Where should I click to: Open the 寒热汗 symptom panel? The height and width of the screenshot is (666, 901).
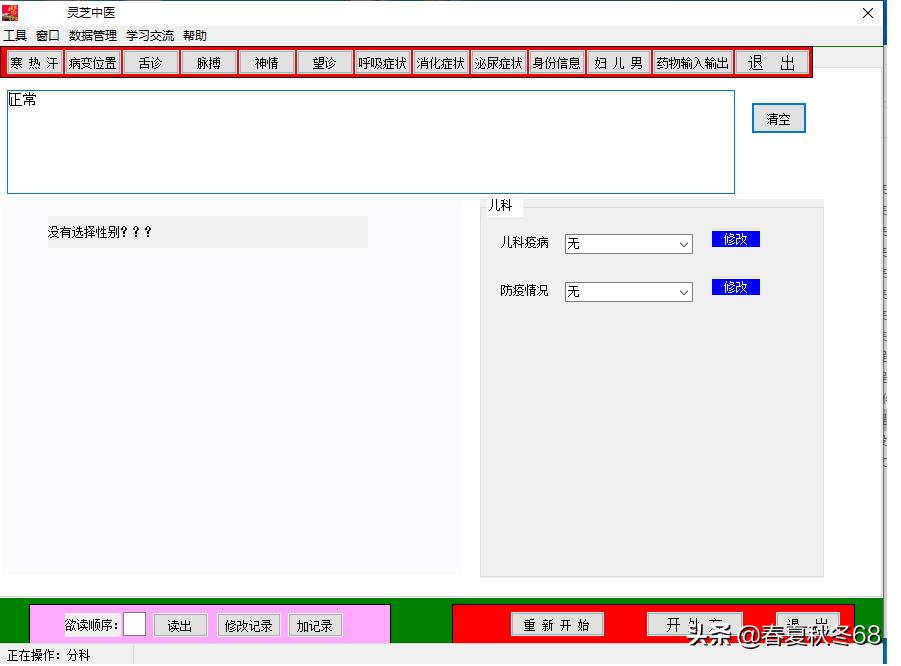click(34, 61)
